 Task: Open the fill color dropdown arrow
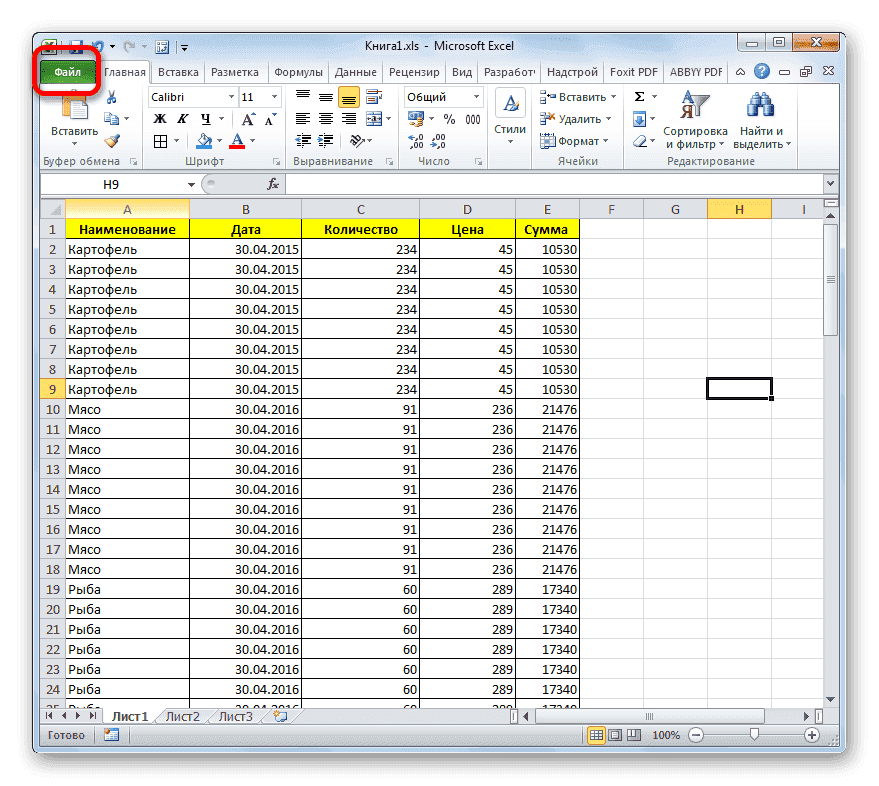pyautogui.click(x=218, y=140)
